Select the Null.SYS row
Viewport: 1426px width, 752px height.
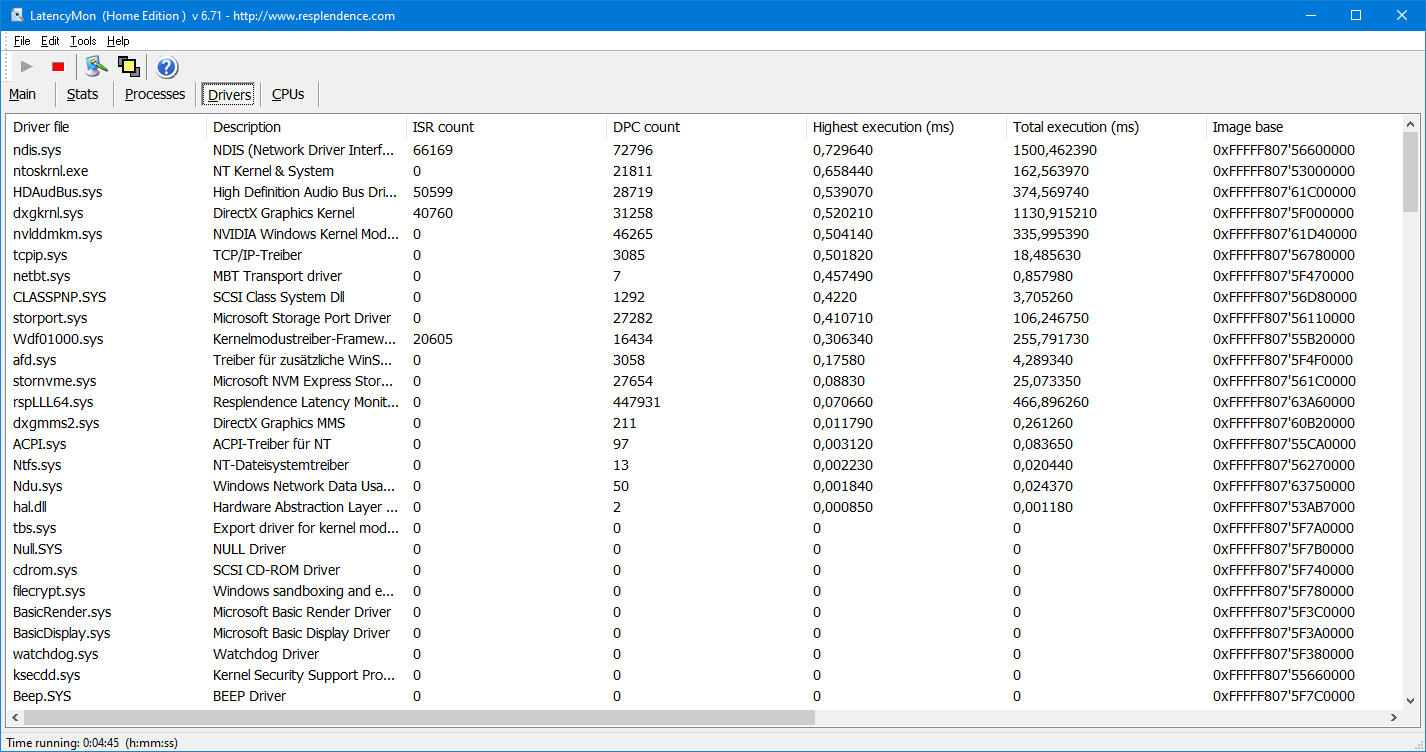pos(704,549)
